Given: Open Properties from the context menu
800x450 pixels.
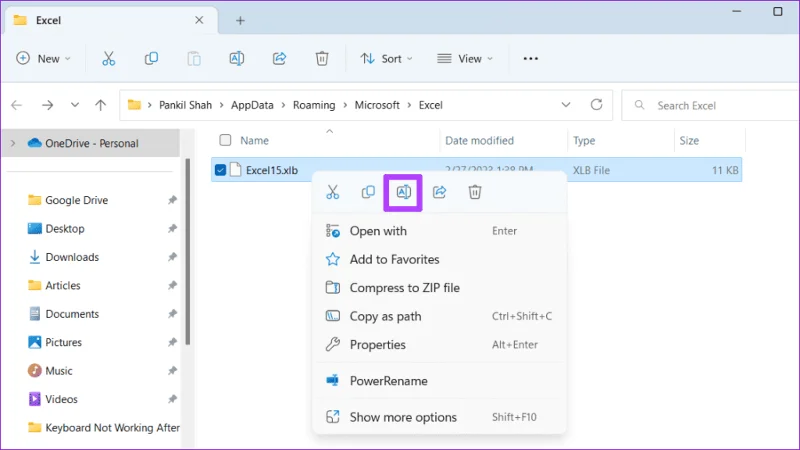Looking at the screenshot, I should (439, 345).
